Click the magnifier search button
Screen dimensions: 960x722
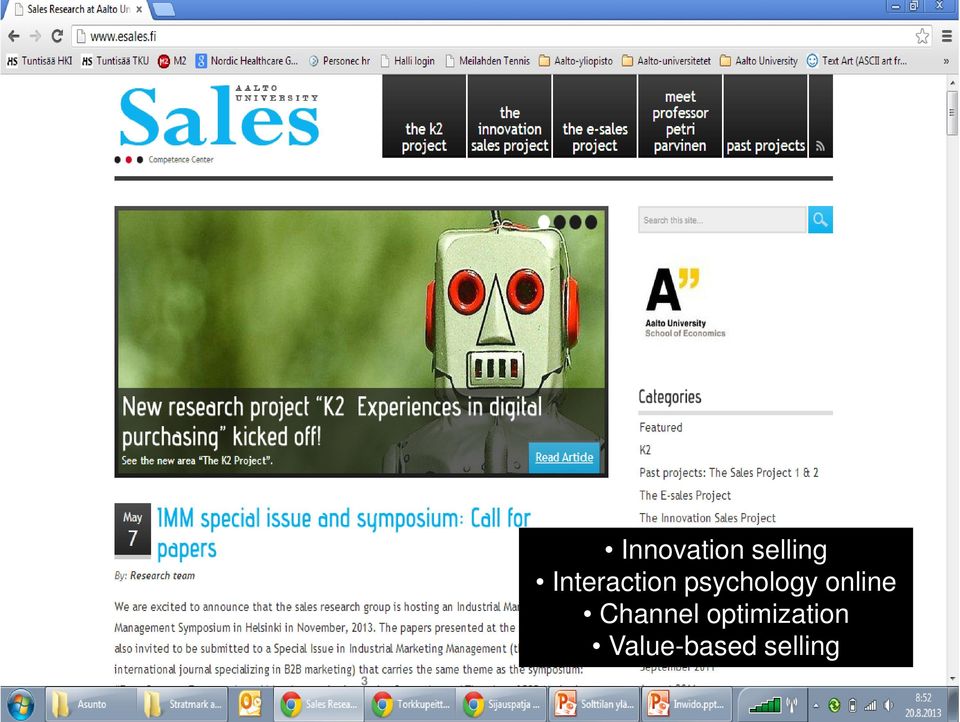click(820, 220)
